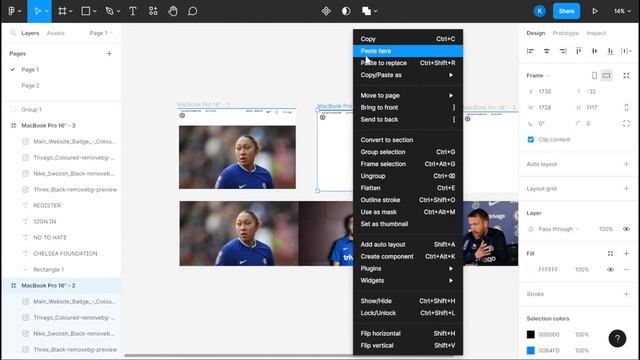
Task: Click the Resize to fit icon
Action: [626, 76]
